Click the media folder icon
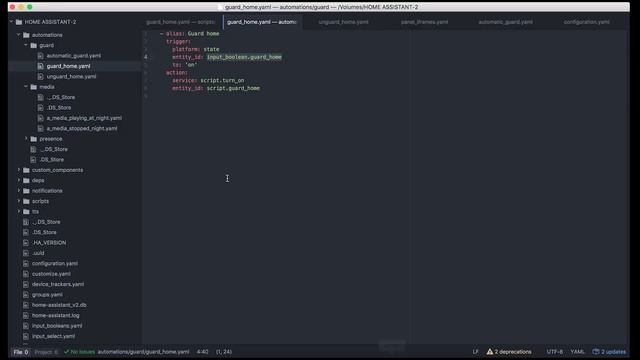Image resolution: width=640 pixels, height=360 pixels. 34,87
